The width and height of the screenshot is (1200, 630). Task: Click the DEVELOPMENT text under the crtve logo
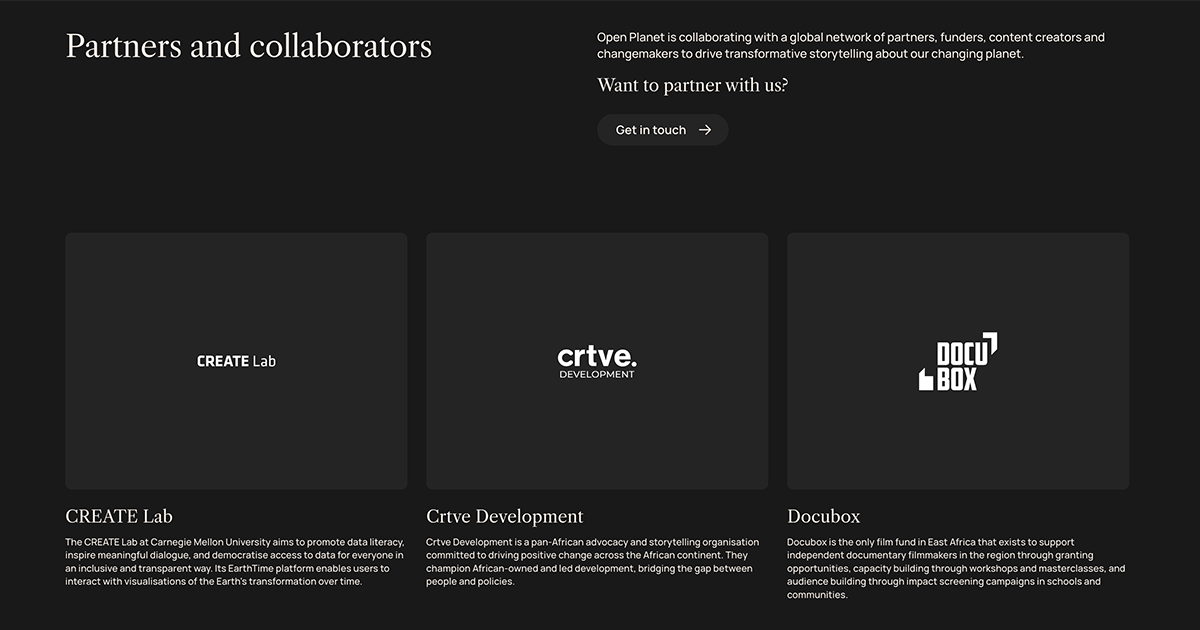(597, 375)
